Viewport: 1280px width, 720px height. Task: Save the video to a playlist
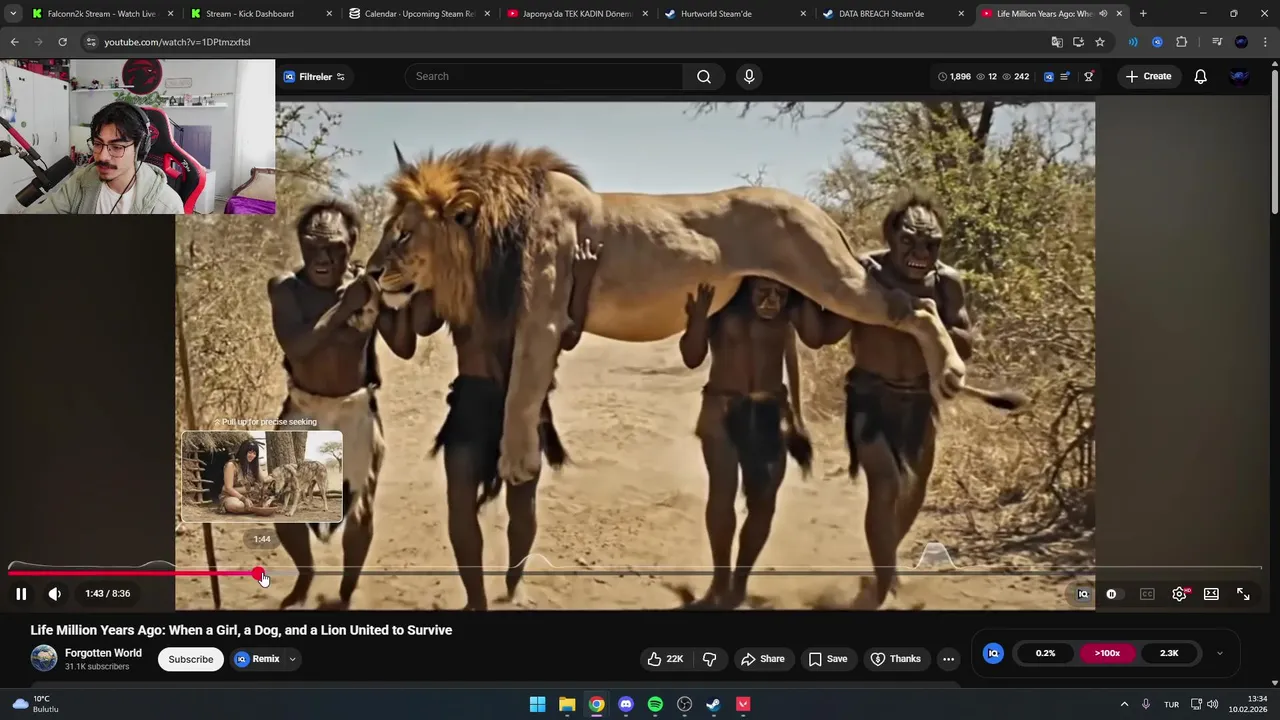(827, 659)
